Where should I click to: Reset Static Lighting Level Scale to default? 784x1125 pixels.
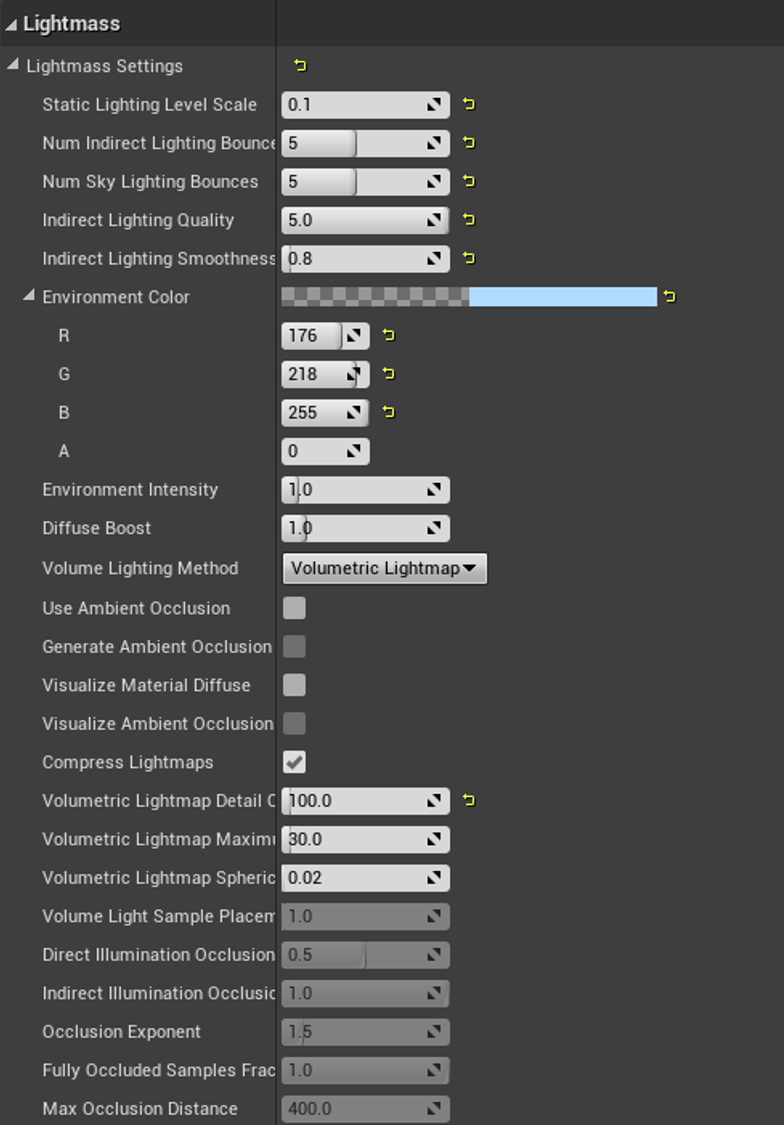click(469, 104)
